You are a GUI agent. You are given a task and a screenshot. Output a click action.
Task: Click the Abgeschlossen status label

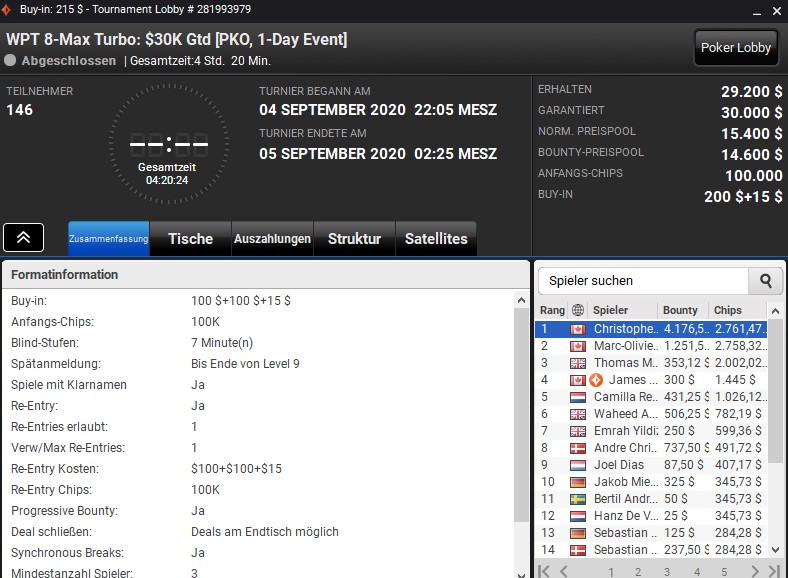click(68, 61)
